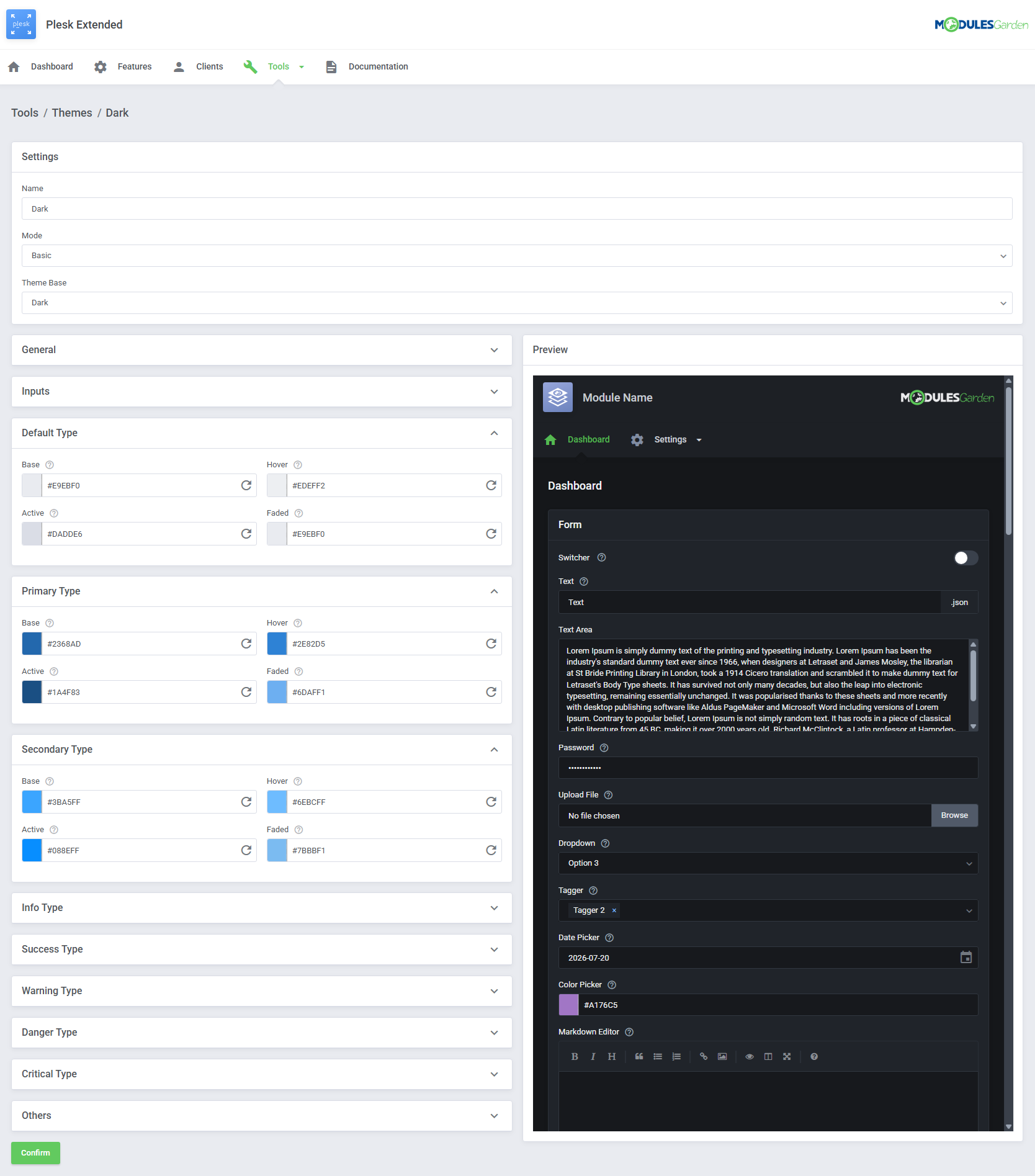Click the Features gear icon
The image size is (1035, 1176).
101,66
